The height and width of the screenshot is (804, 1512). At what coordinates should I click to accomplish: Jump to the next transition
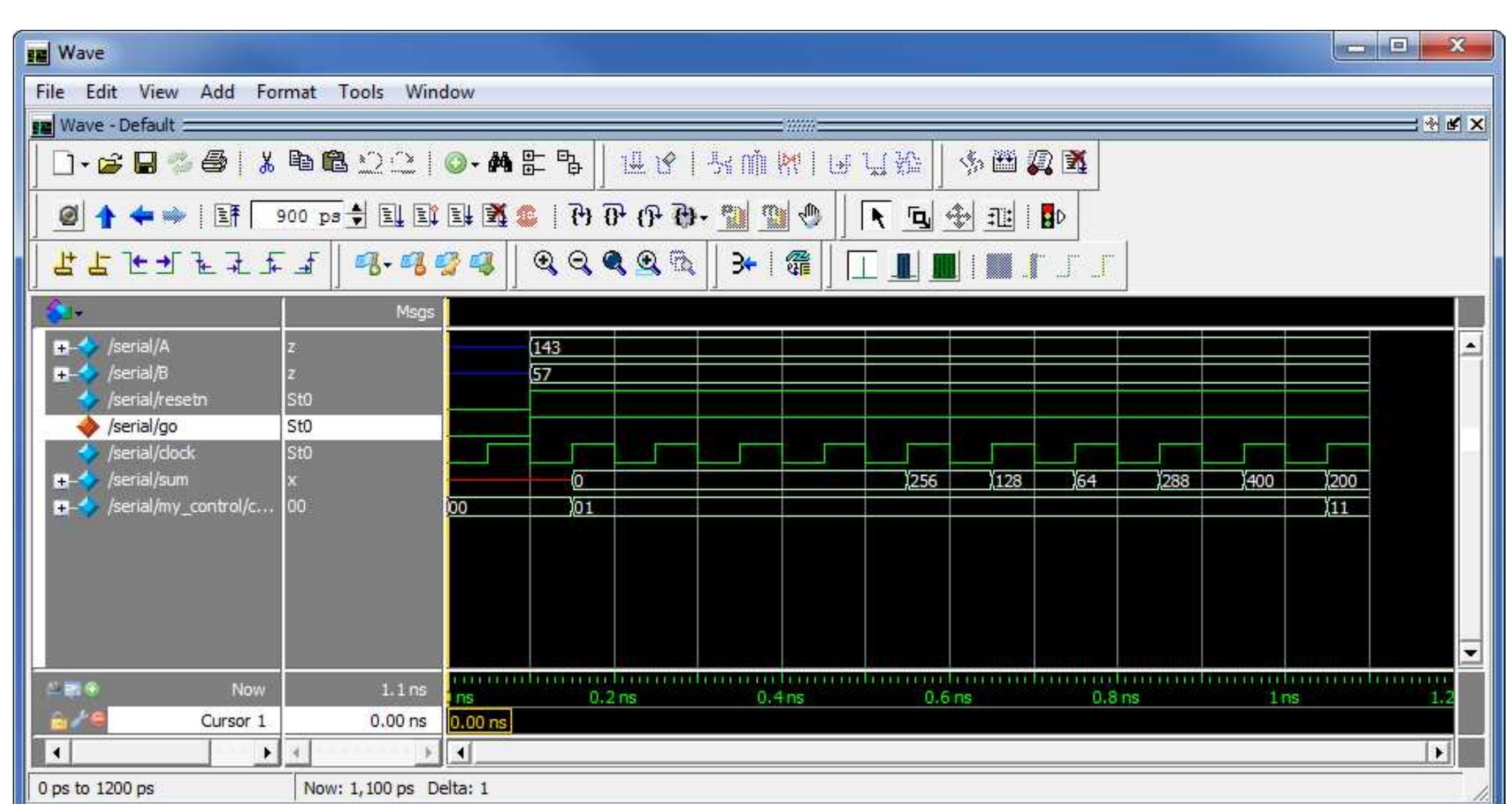168,264
